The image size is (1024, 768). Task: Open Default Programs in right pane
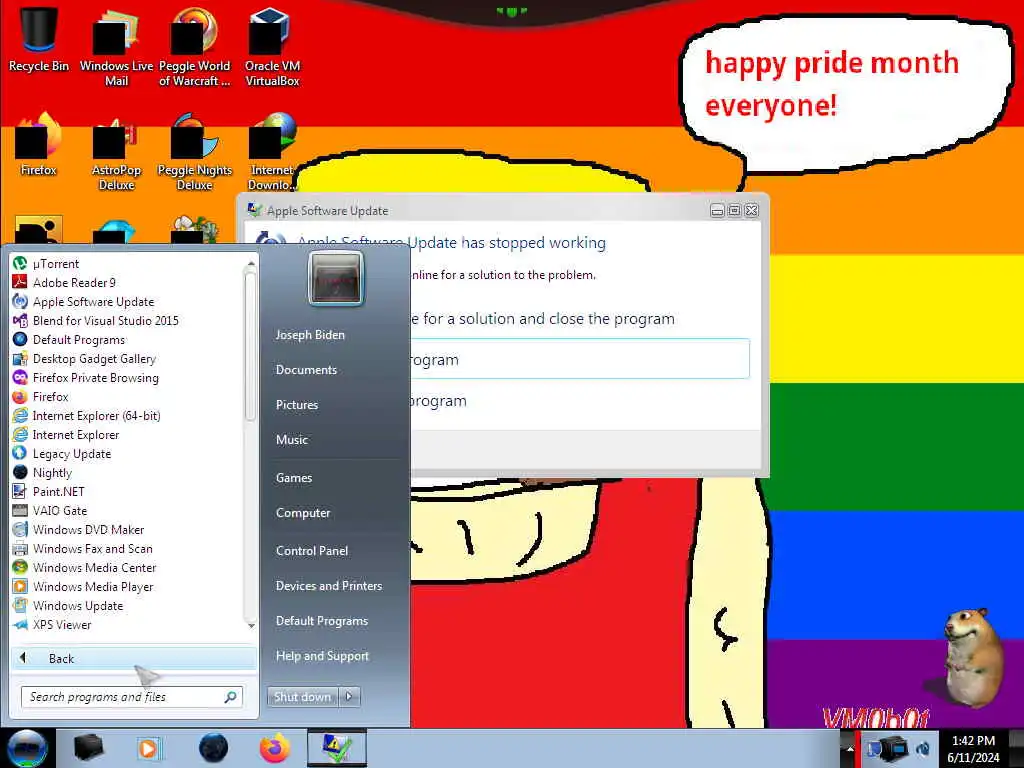point(321,621)
